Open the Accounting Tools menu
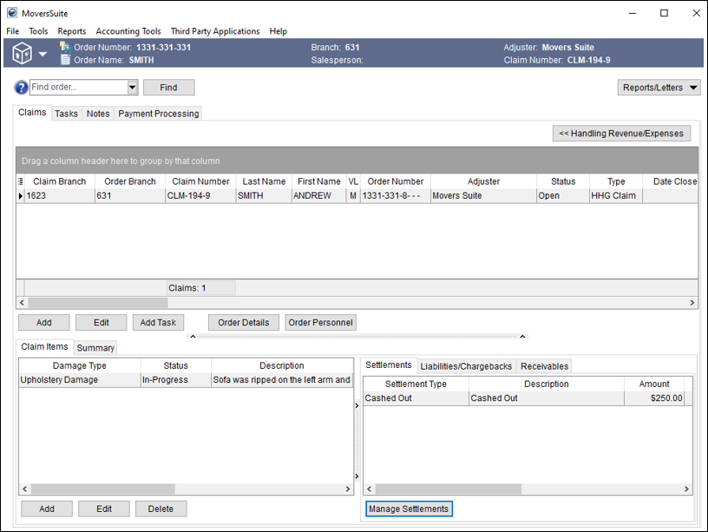Screen dimensions: 708x532 [x=128, y=31]
